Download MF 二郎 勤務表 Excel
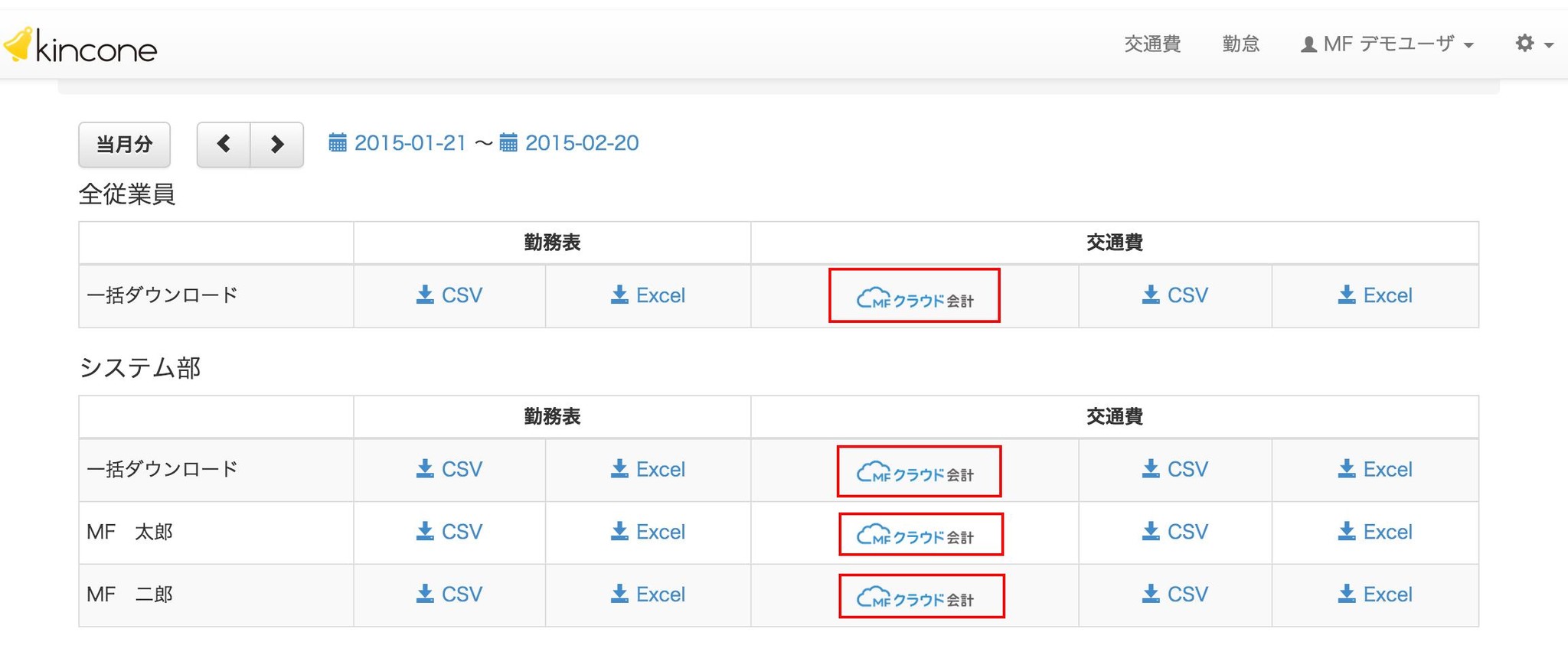The height and width of the screenshot is (645, 1568). (648, 595)
